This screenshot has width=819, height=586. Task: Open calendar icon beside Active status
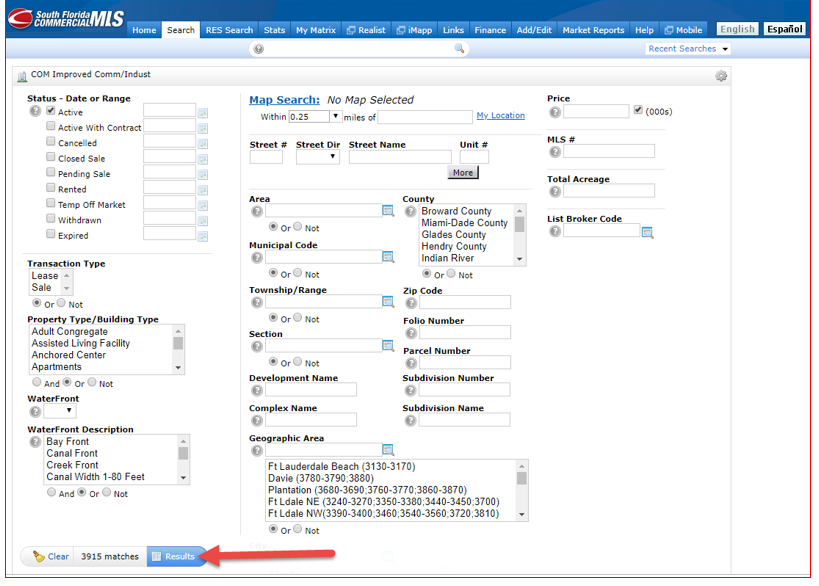[x=203, y=113]
